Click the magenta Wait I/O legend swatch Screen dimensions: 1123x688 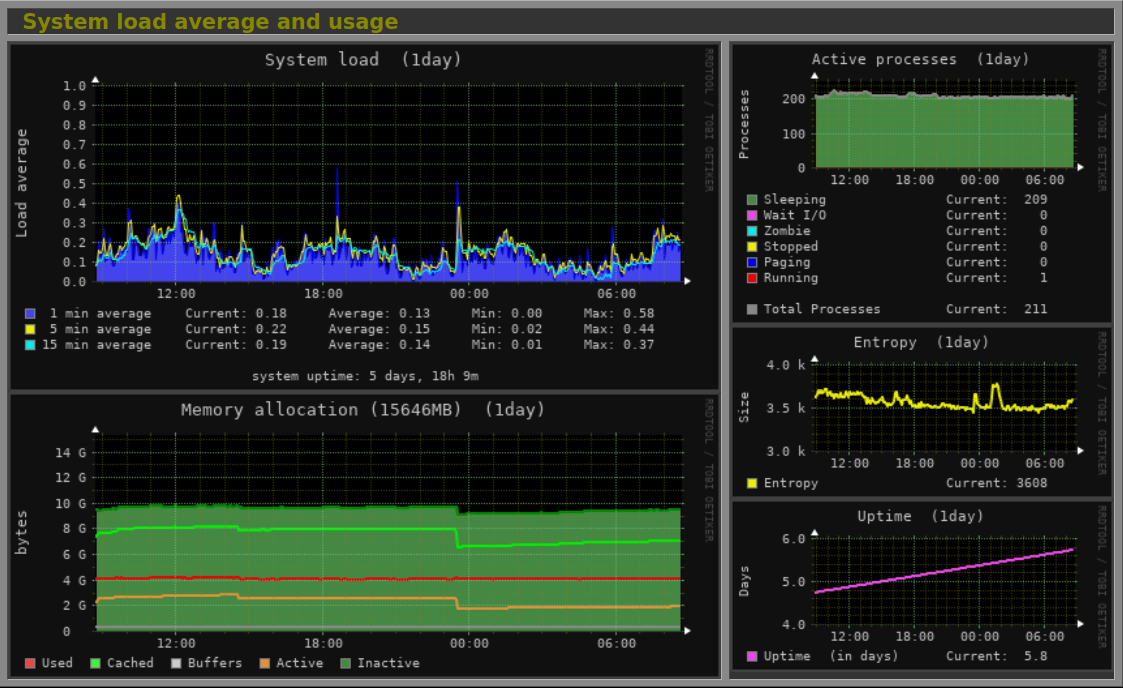(x=752, y=215)
